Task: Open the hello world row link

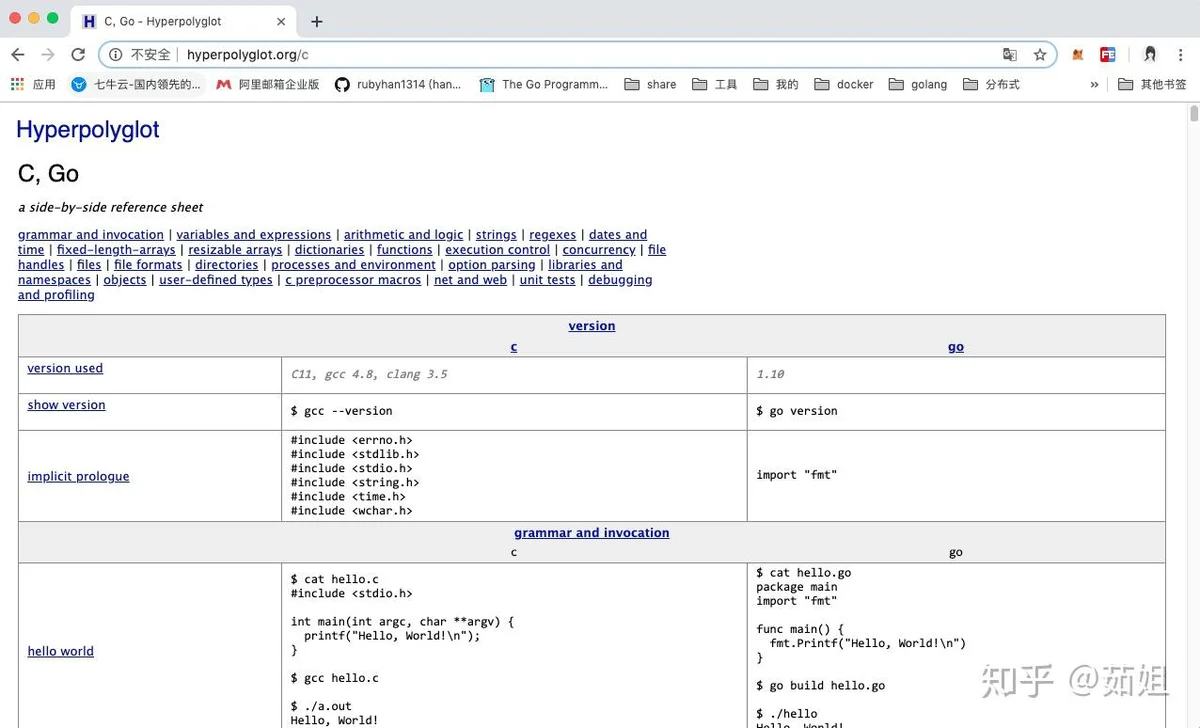Action: click(x=60, y=651)
